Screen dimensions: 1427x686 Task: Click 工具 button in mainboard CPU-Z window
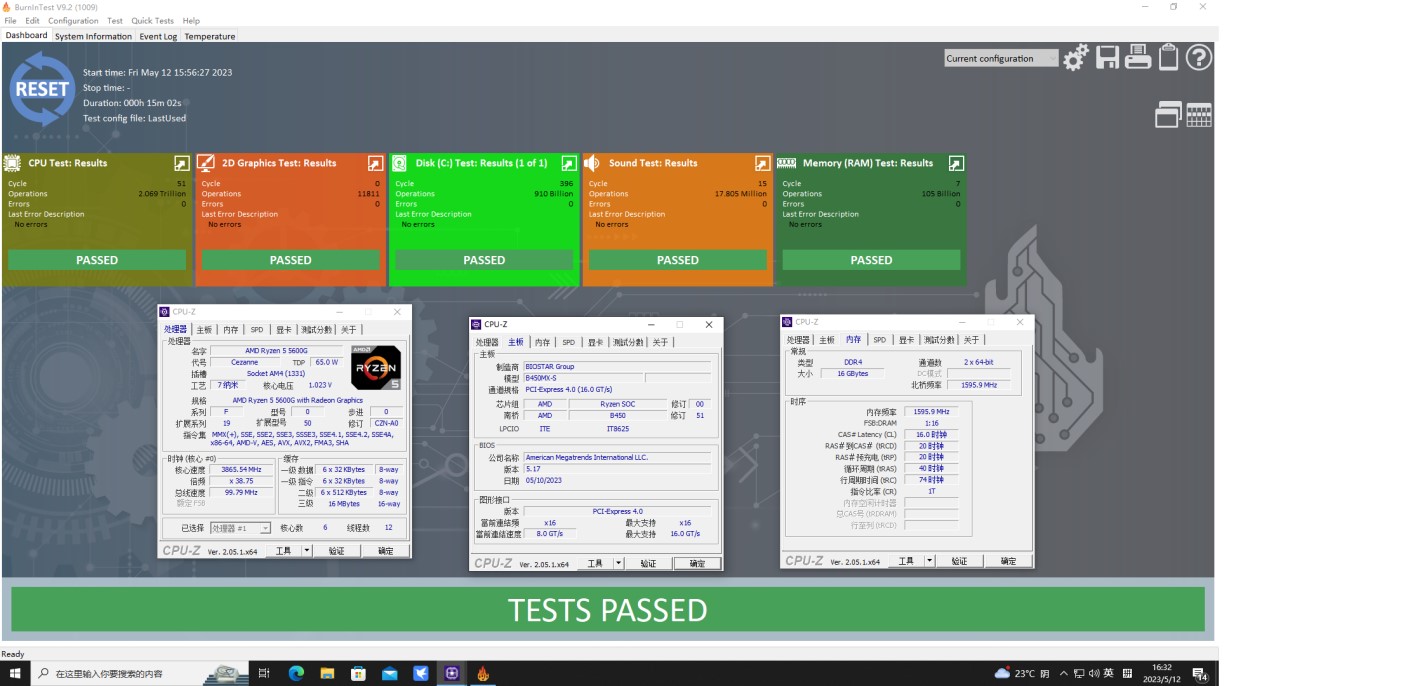(x=595, y=564)
